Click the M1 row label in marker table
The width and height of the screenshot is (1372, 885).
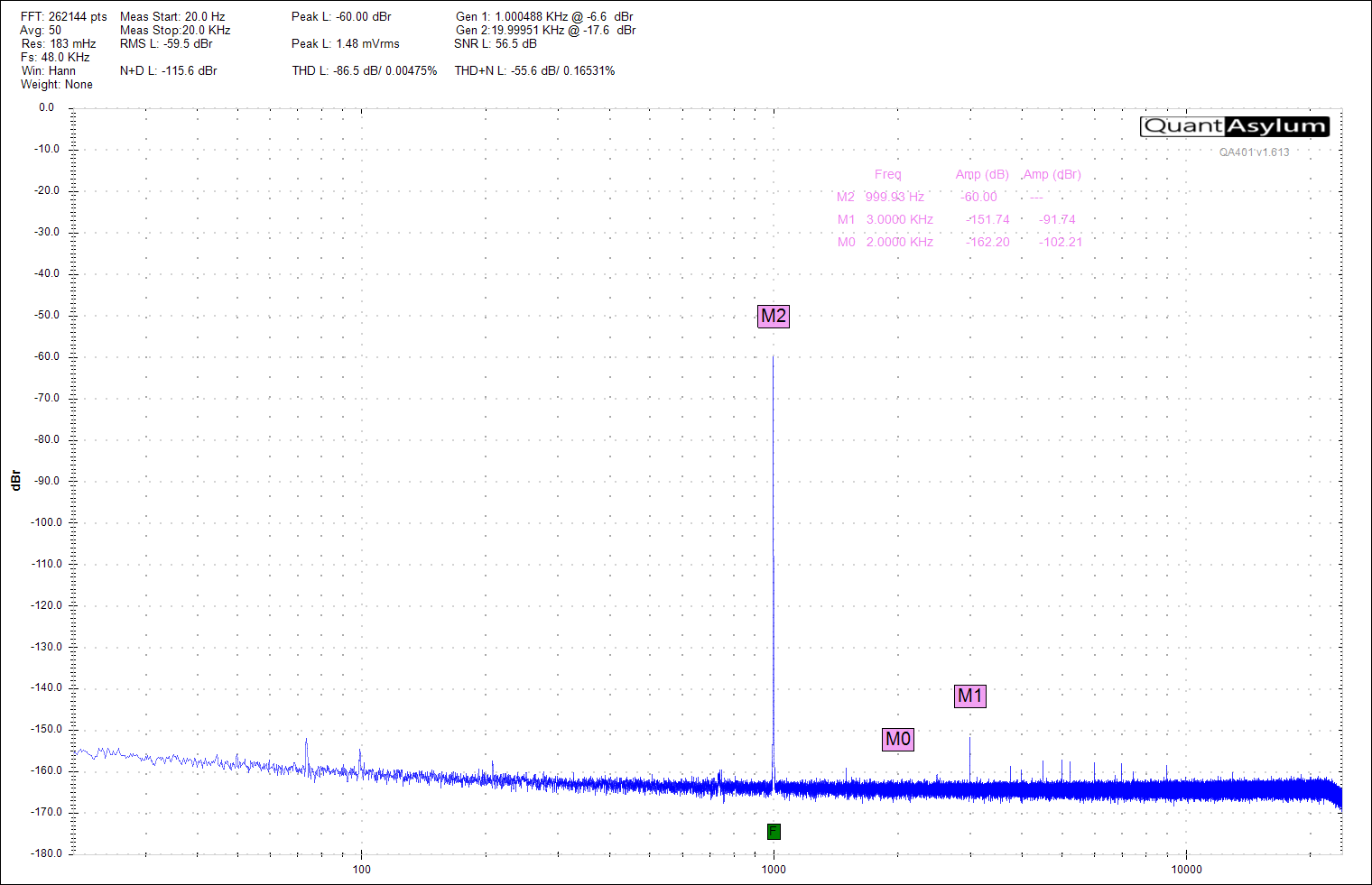[846, 220]
